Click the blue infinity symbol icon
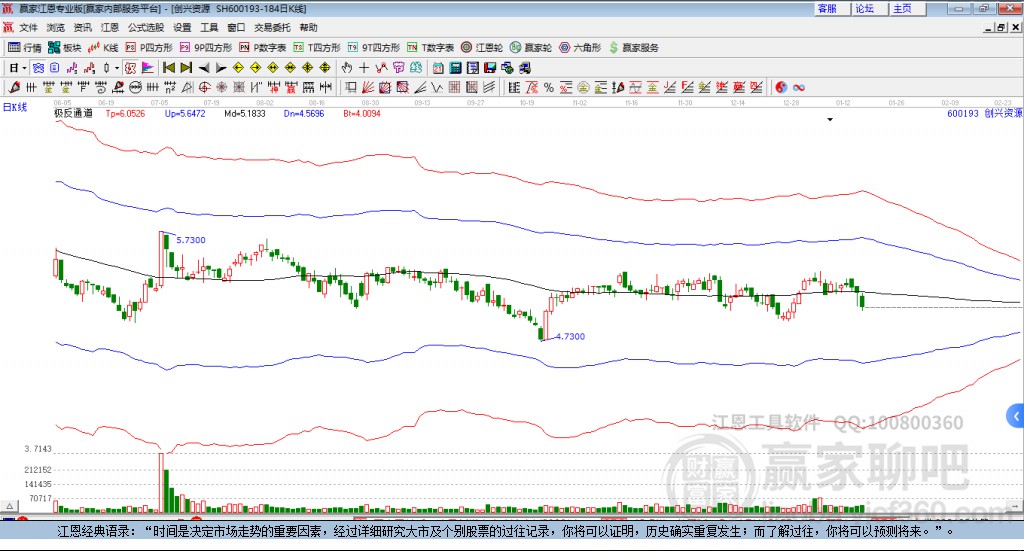 tap(799, 87)
